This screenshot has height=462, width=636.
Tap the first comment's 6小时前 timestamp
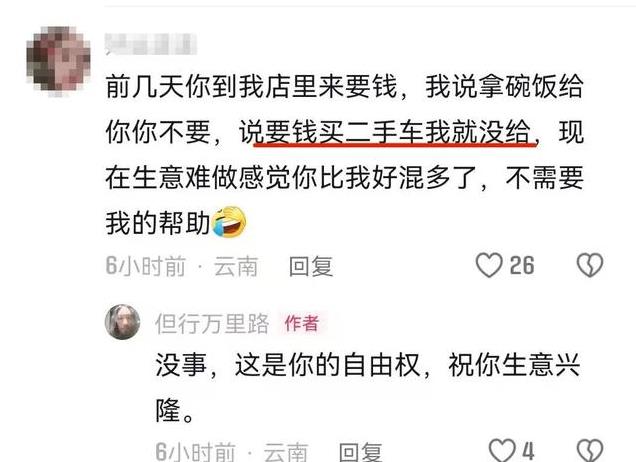coord(145,266)
